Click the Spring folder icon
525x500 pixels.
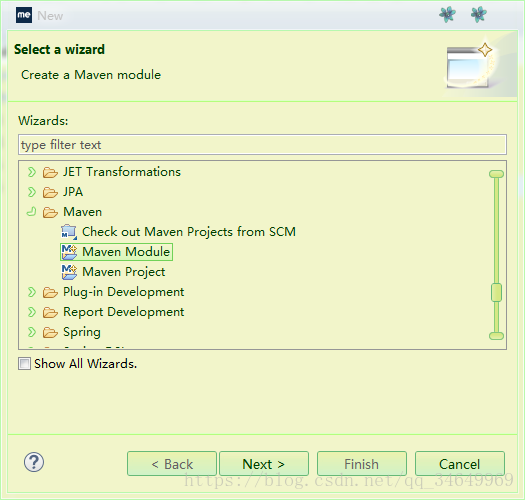click(50, 333)
